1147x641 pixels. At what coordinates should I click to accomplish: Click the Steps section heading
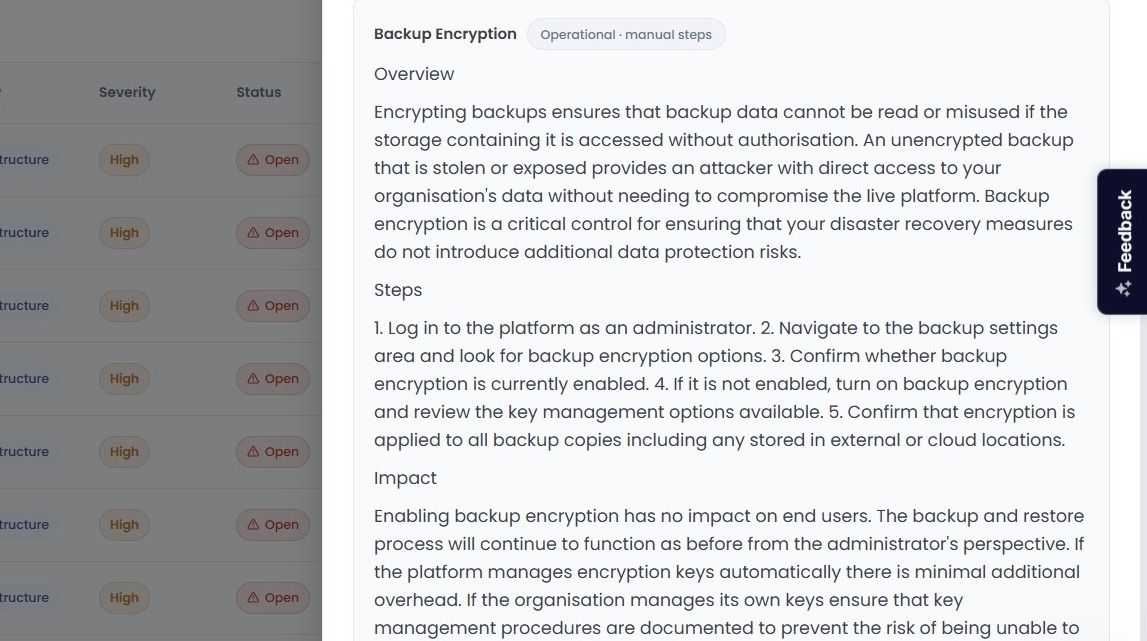tap(398, 290)
